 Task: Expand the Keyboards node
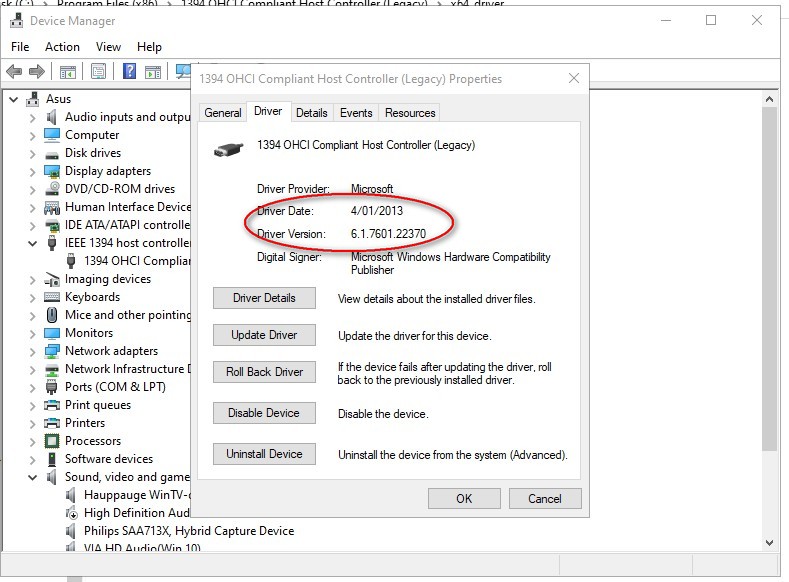[x=33, y=298]
